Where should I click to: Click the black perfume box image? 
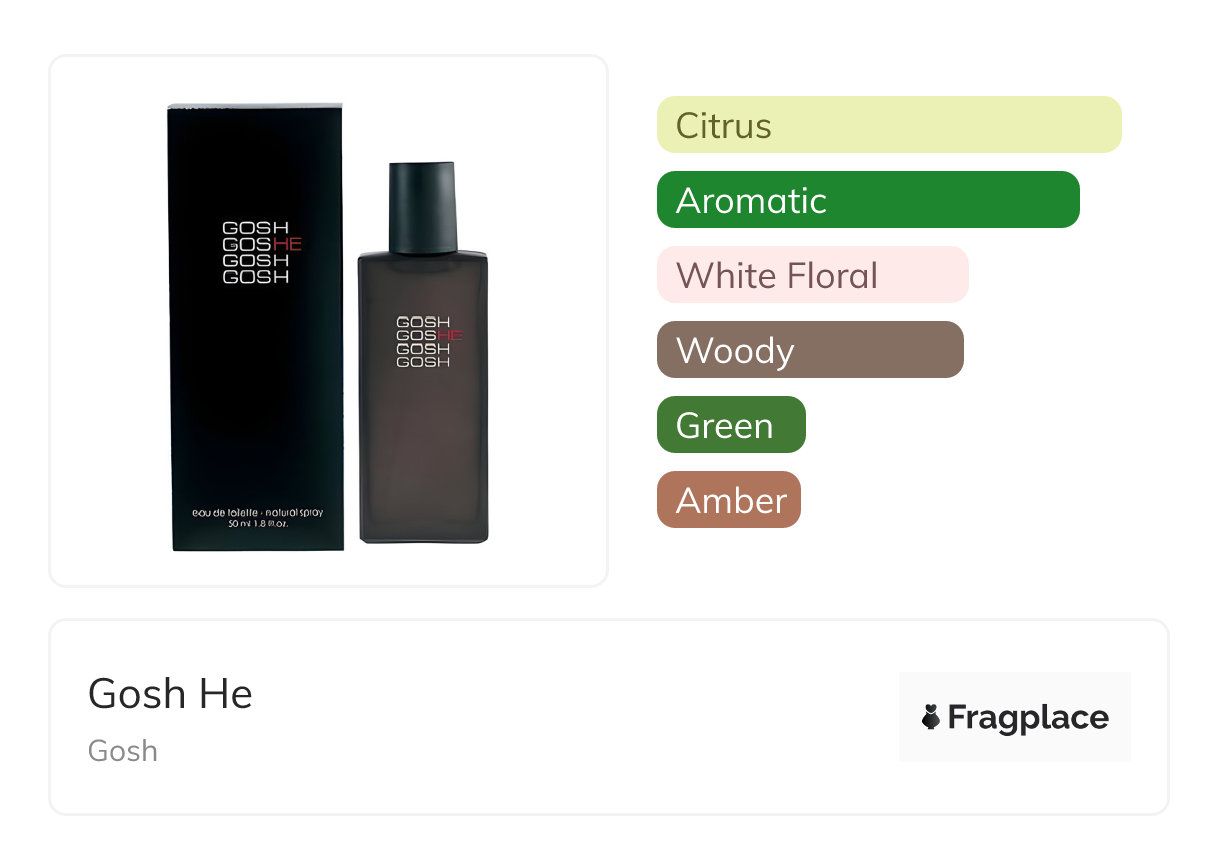click(256, 326)
